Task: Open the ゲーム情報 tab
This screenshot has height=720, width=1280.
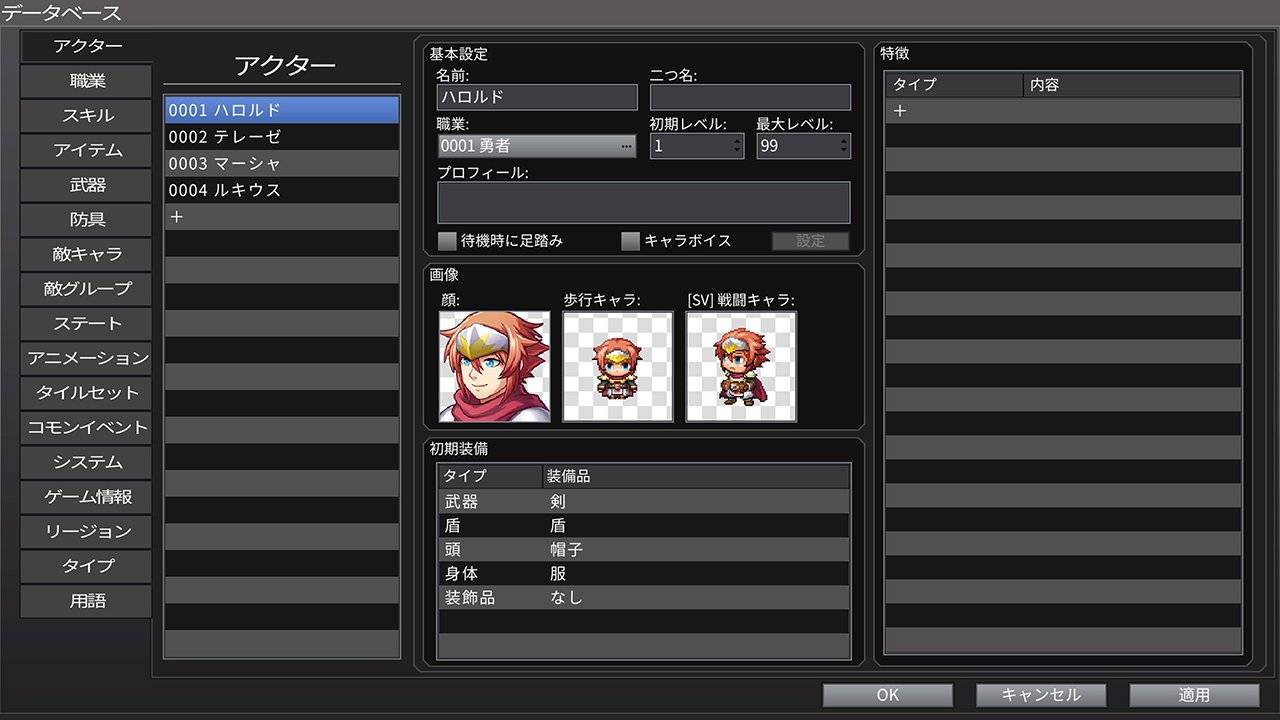Action: click(86, 497)
